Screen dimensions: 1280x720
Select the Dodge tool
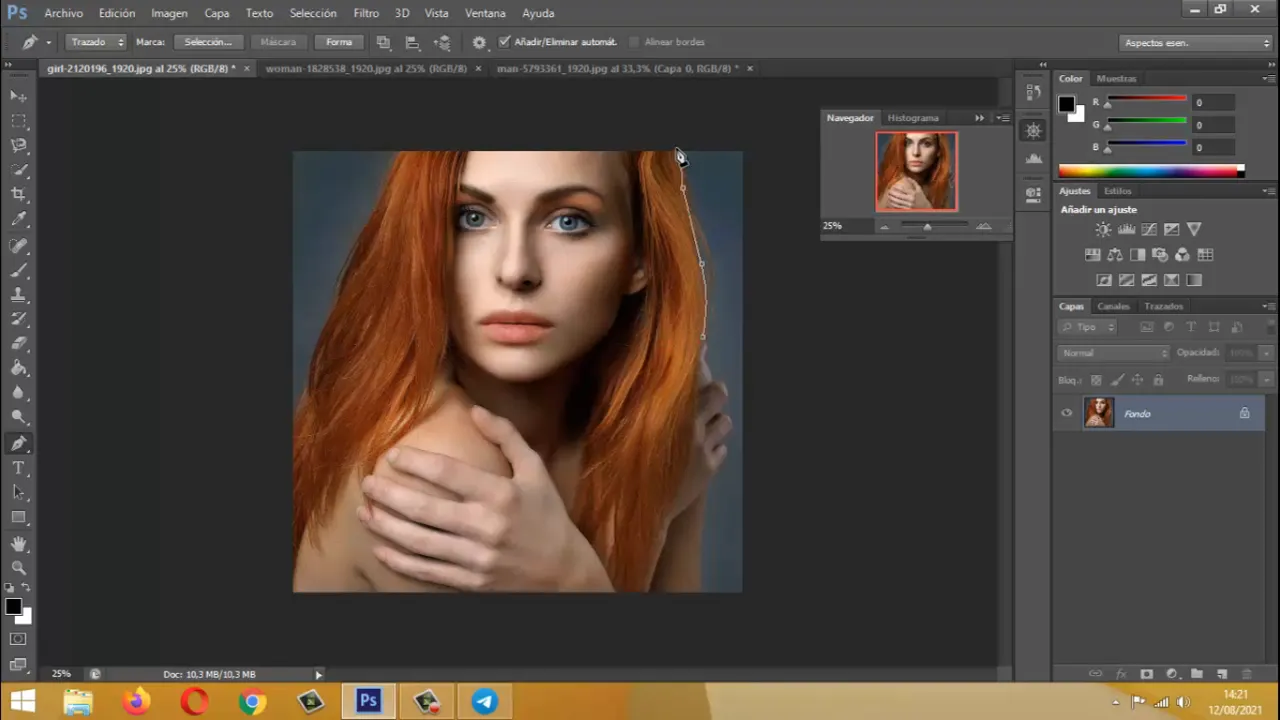click(18, 417)
